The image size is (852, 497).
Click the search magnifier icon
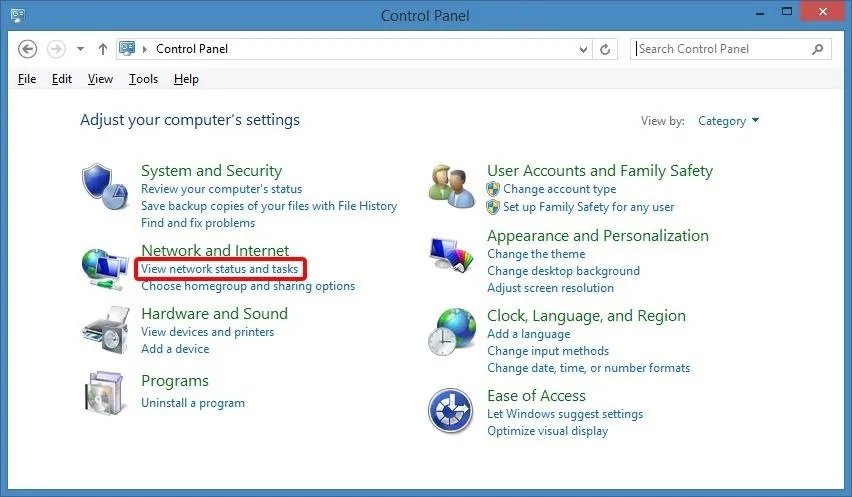coord(817,49)
